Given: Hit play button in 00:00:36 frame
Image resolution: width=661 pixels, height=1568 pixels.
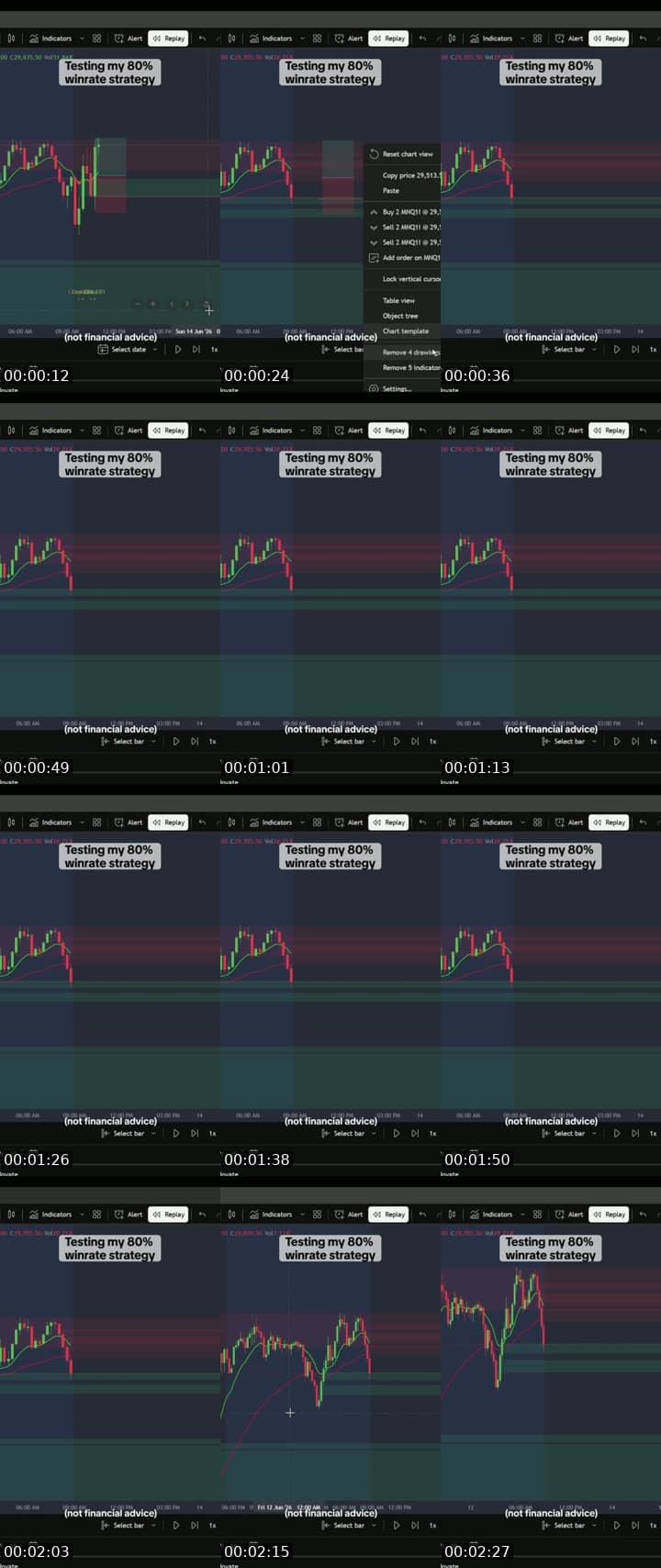Looking at the screenshot, I should [x=616, y=350].
